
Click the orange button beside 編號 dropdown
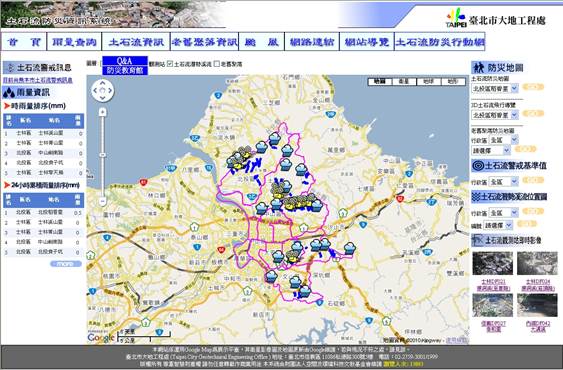(527, 224)
